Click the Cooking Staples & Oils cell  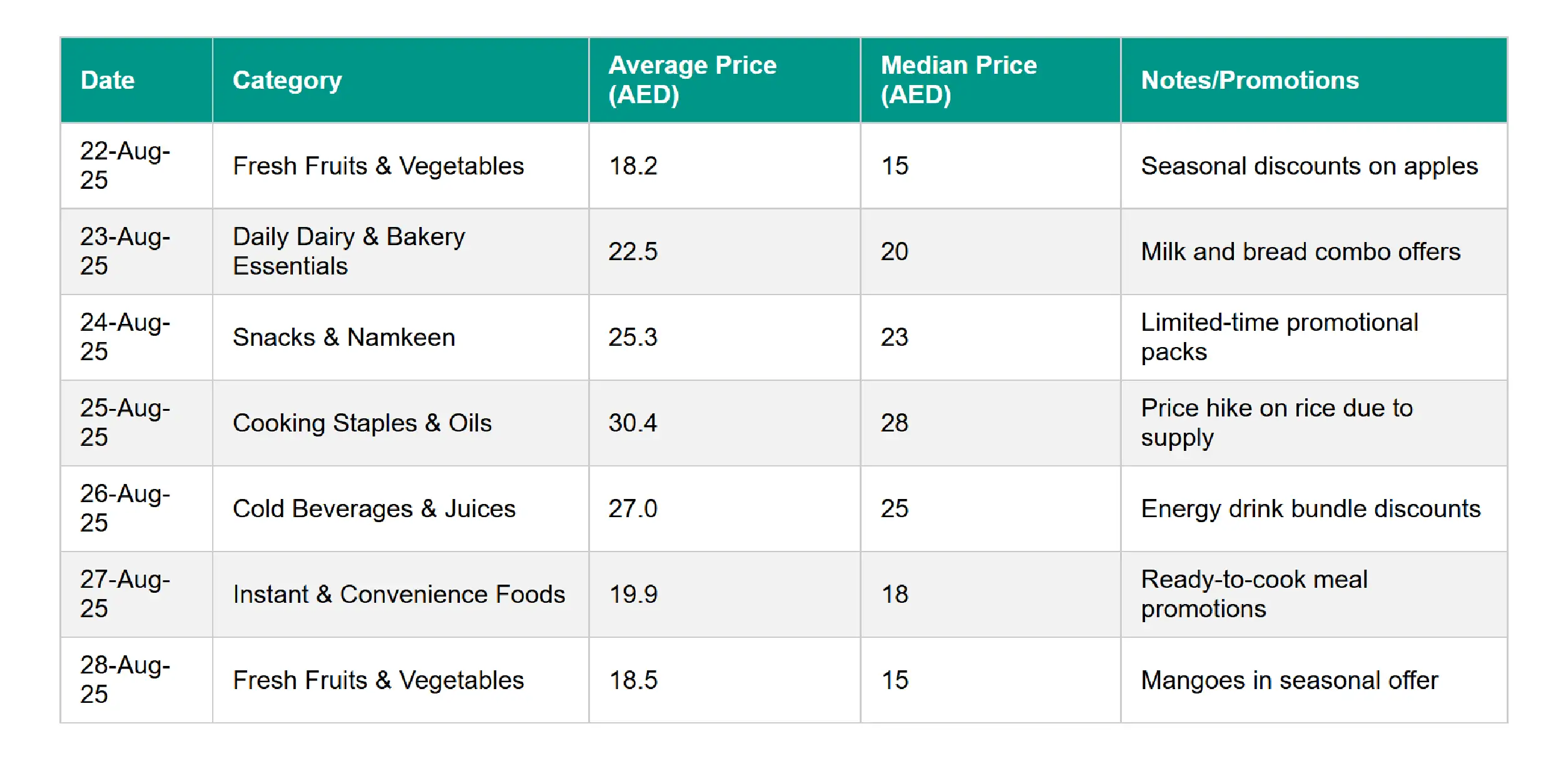click(362, 423)
